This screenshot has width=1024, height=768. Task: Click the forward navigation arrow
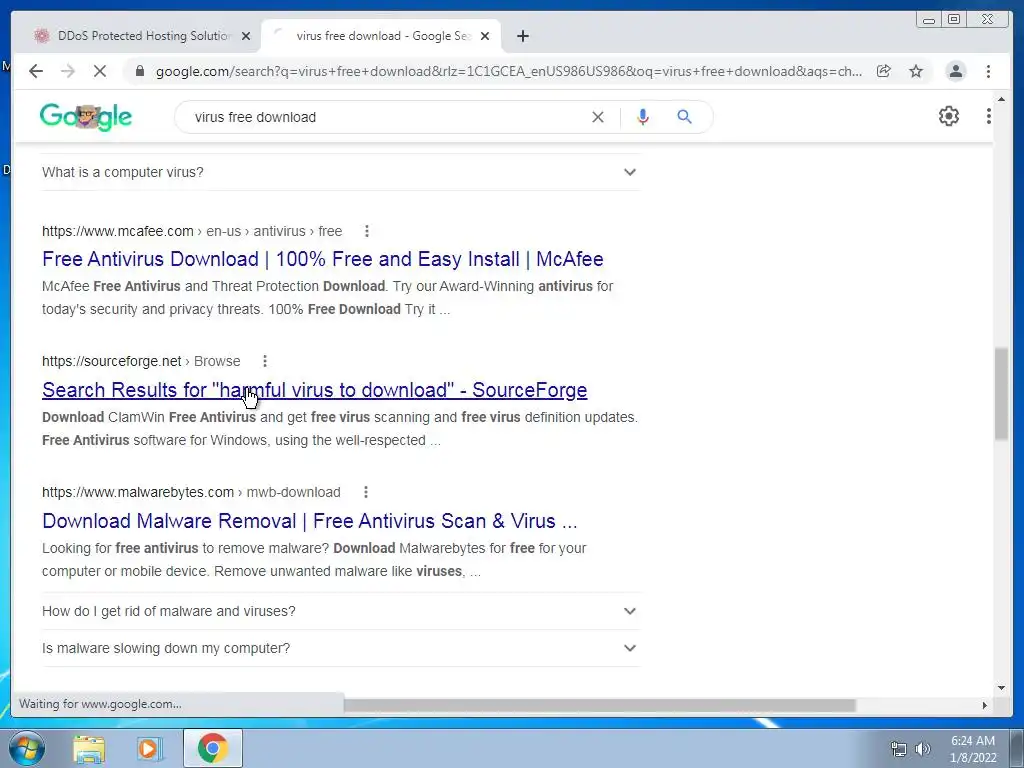click(x=68, y=71)
